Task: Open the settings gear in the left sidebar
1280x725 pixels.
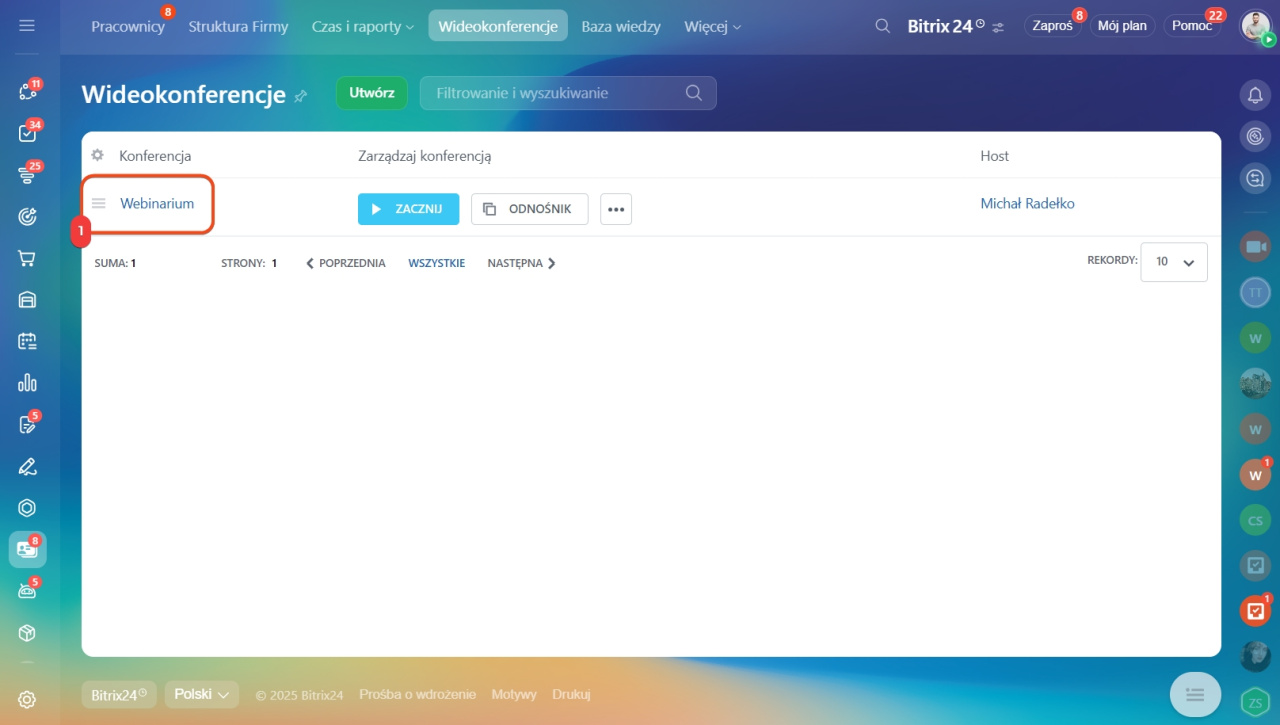Action: (27, 700)
